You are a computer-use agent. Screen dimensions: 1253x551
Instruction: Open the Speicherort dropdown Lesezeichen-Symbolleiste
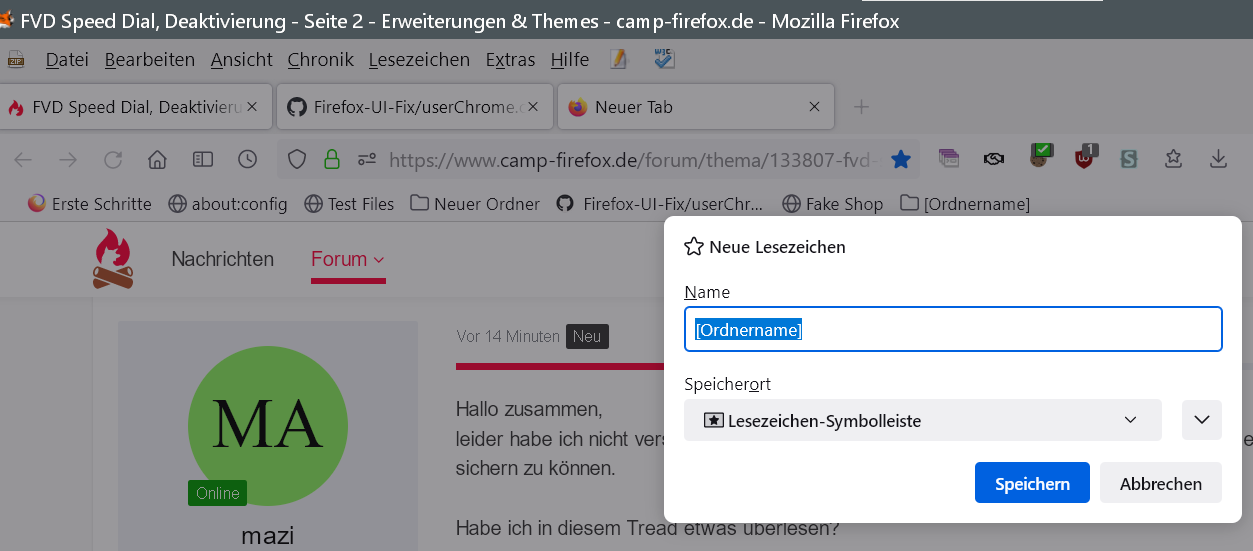coord(922,420)
